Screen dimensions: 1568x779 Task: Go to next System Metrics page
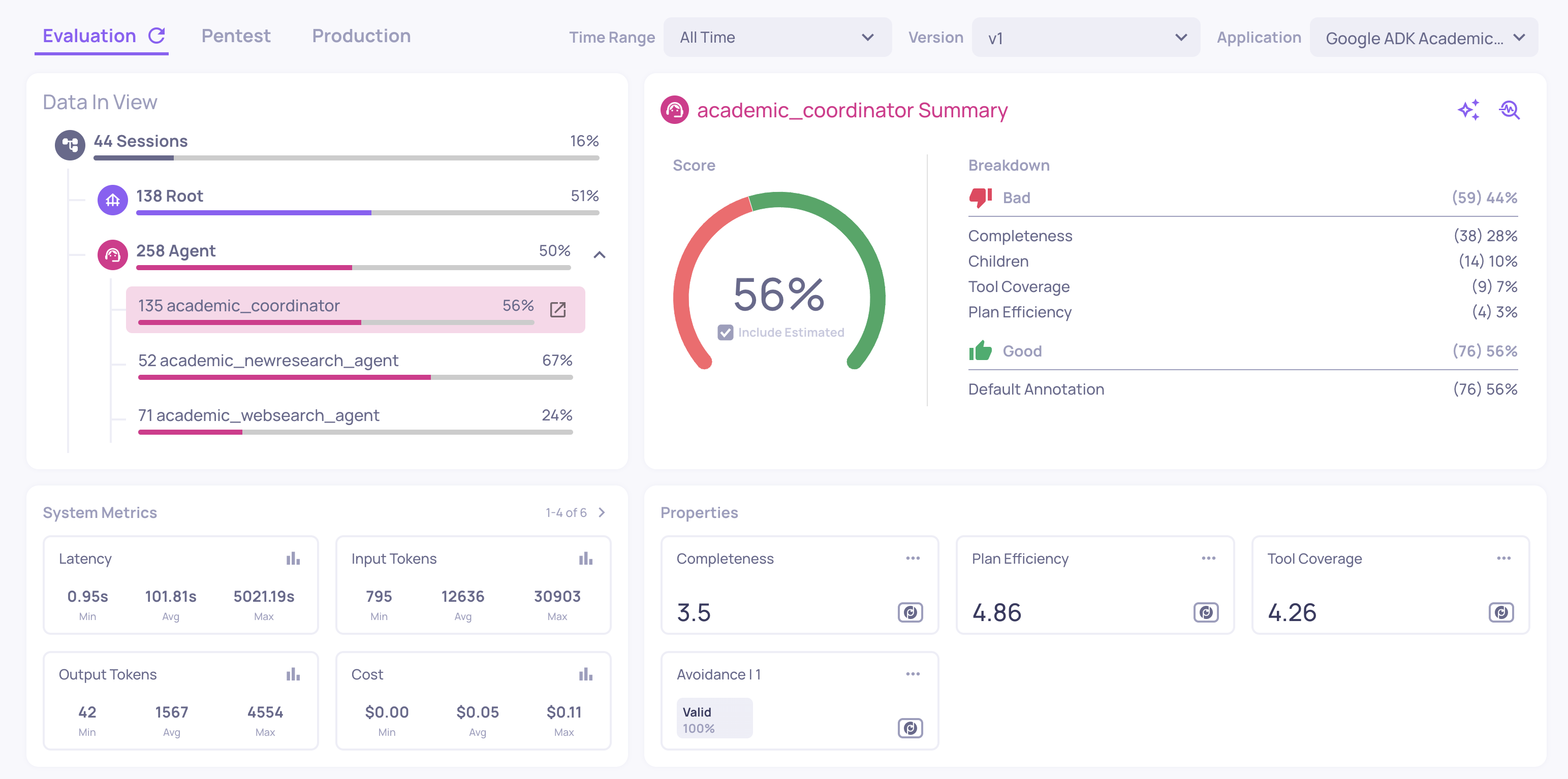coord(602,512)
